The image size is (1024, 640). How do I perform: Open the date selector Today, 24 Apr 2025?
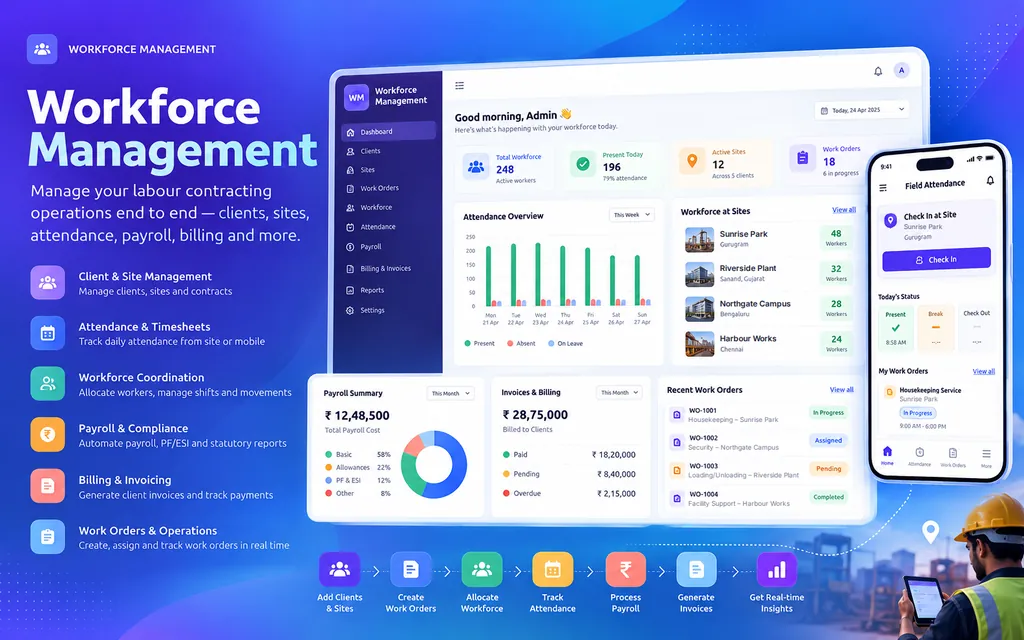[862, 110]
